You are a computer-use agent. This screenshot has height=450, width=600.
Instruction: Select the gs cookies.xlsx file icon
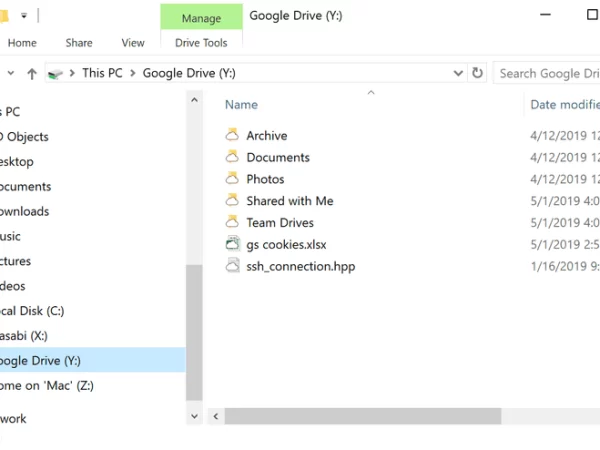coord(232,244)
